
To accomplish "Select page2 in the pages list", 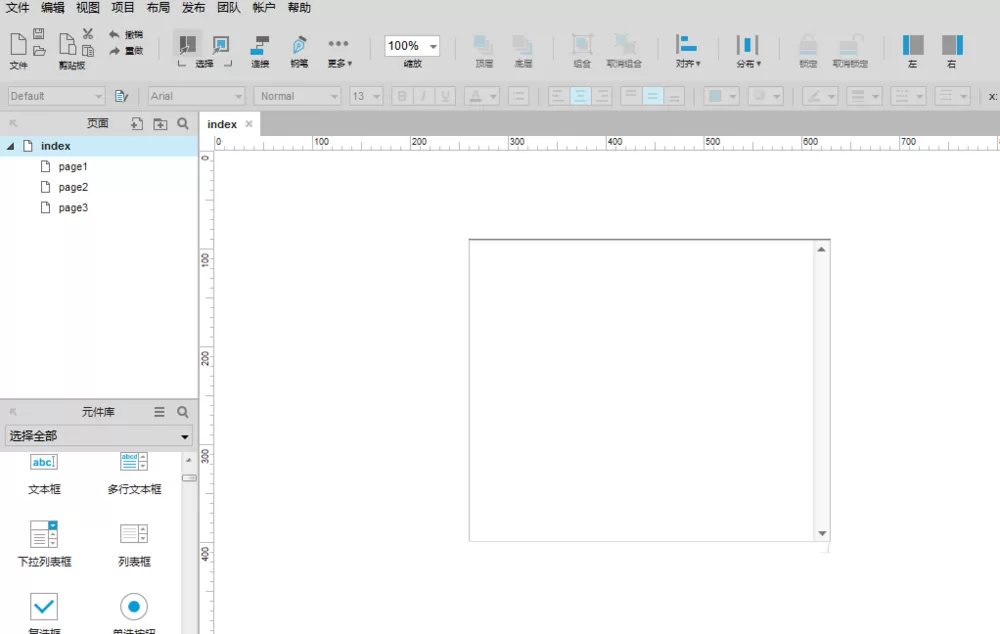I will pos(73,187).
